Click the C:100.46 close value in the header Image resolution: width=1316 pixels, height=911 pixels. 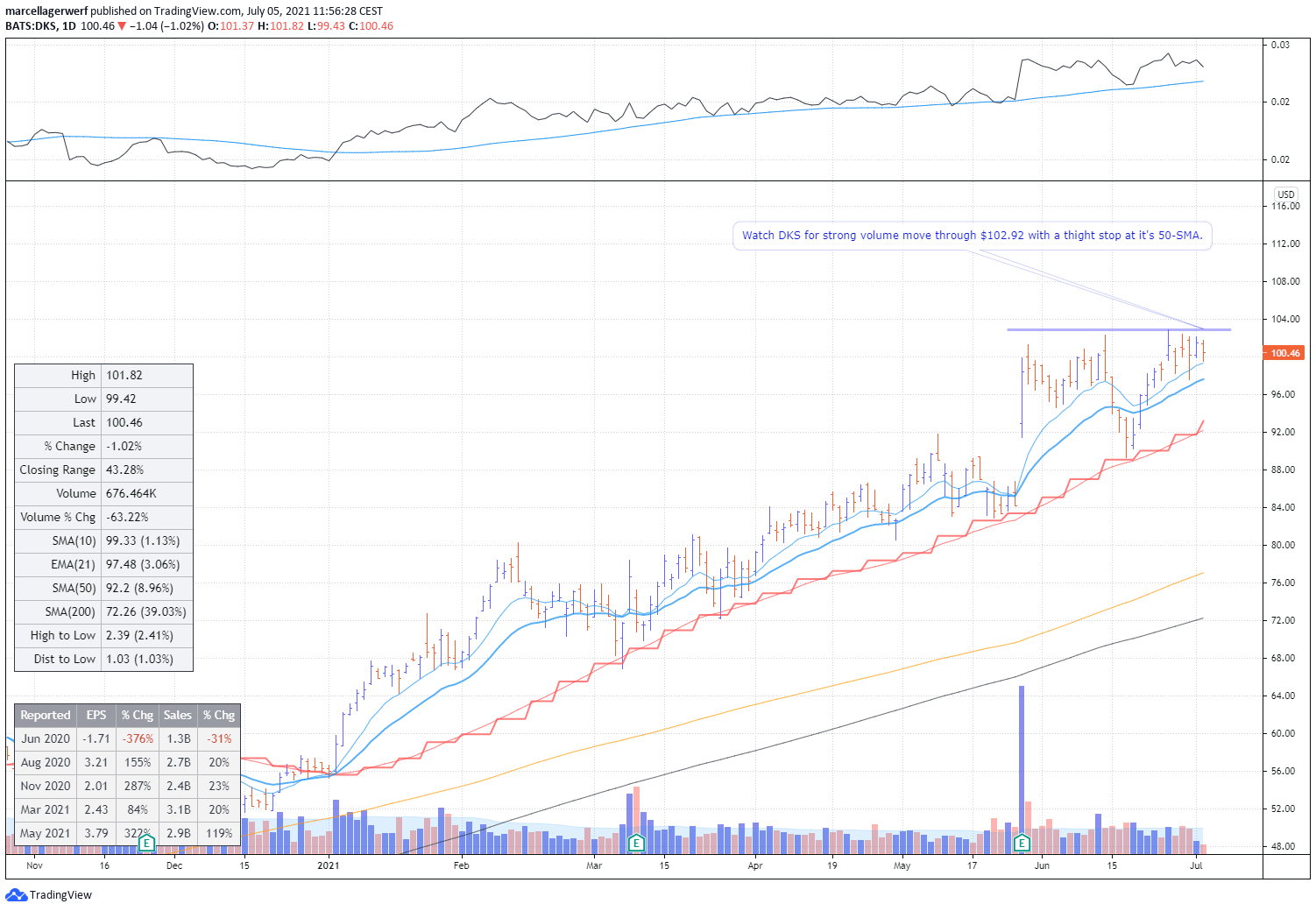(371, 26)
